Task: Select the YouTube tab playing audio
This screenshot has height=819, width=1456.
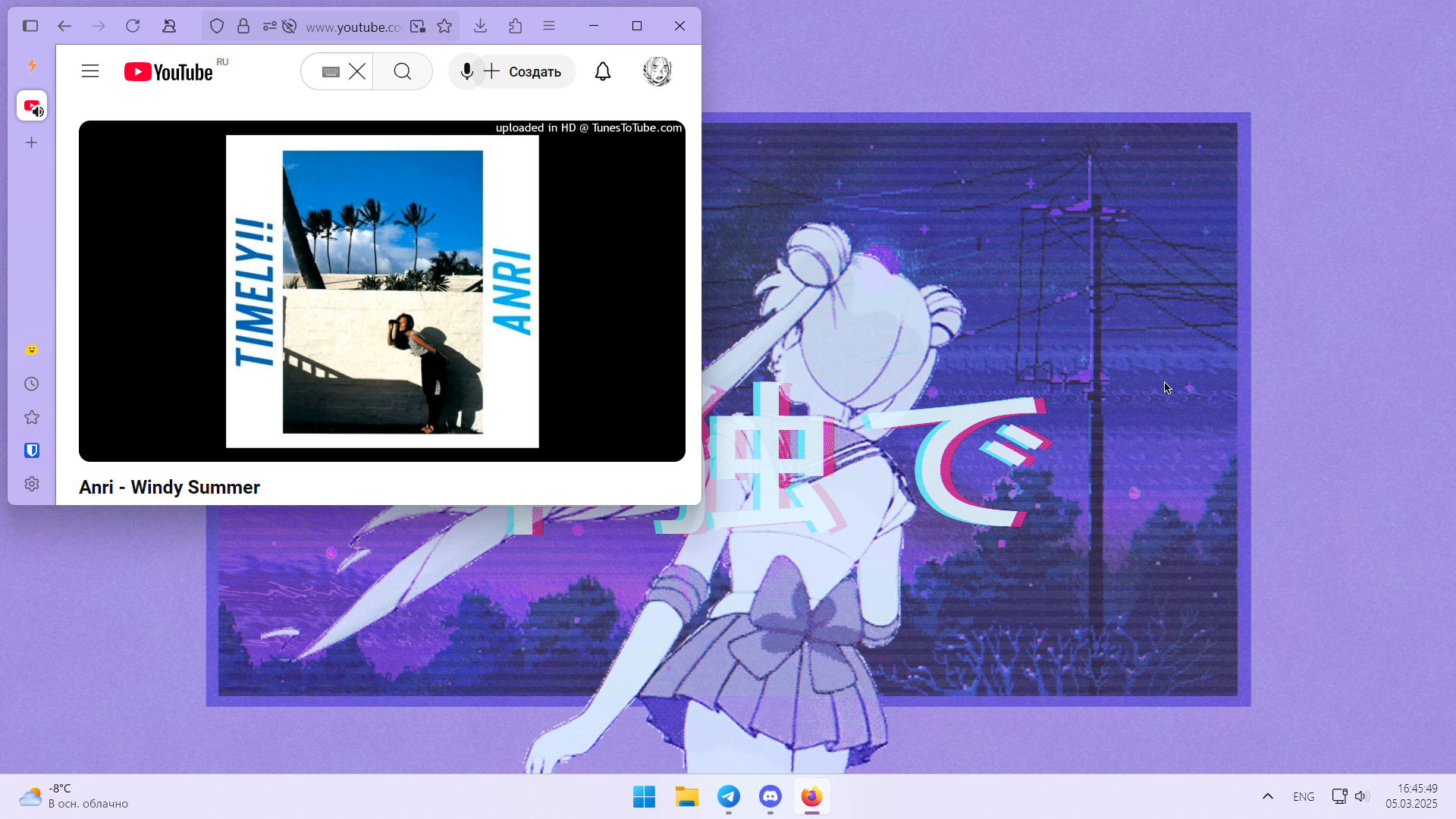Action: click(32, 105)
